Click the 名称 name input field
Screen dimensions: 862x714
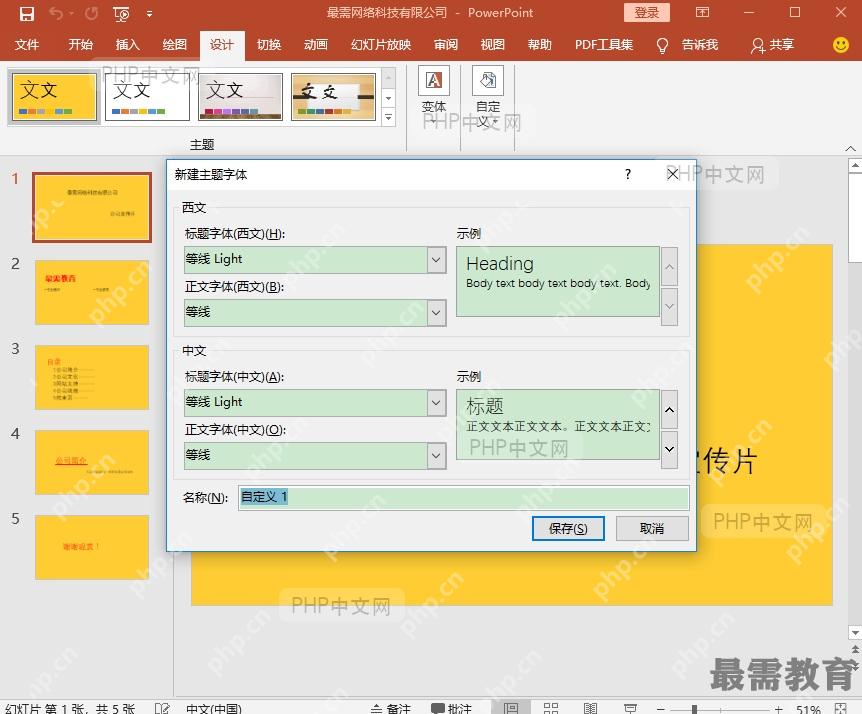point(463,497)
